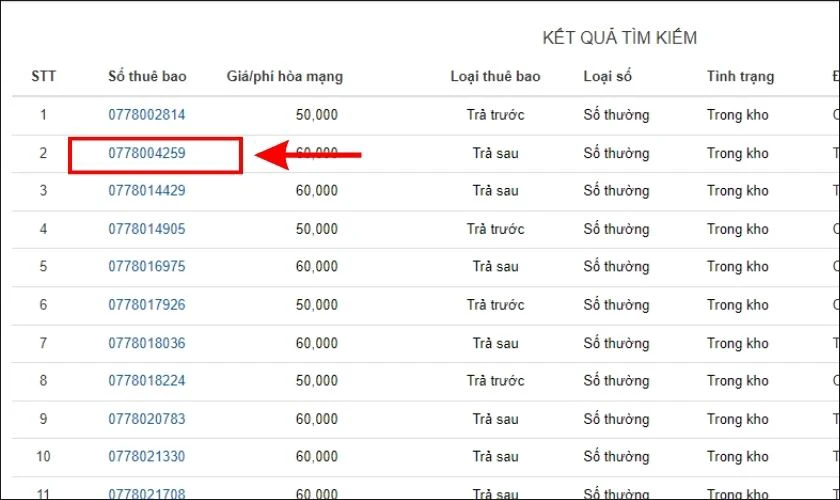Click the STT column header
This screenshot has width=840, height=500.
[x=43, y=76]
